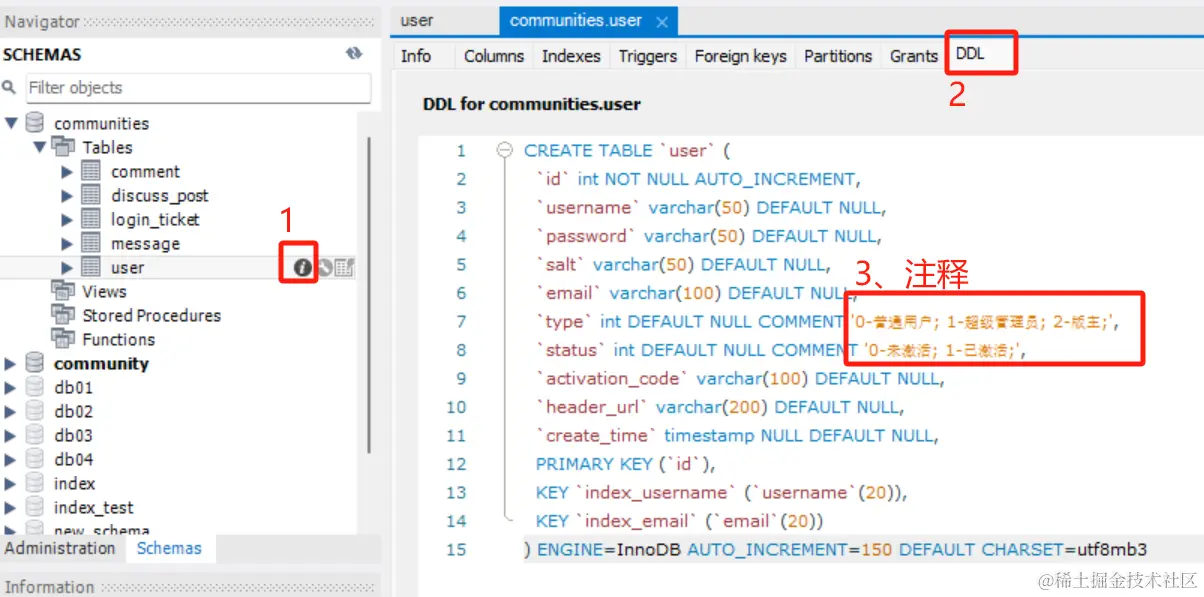Expand the comment table node
The width and height of the screenshot is (1204, 597).
(67, 171)
